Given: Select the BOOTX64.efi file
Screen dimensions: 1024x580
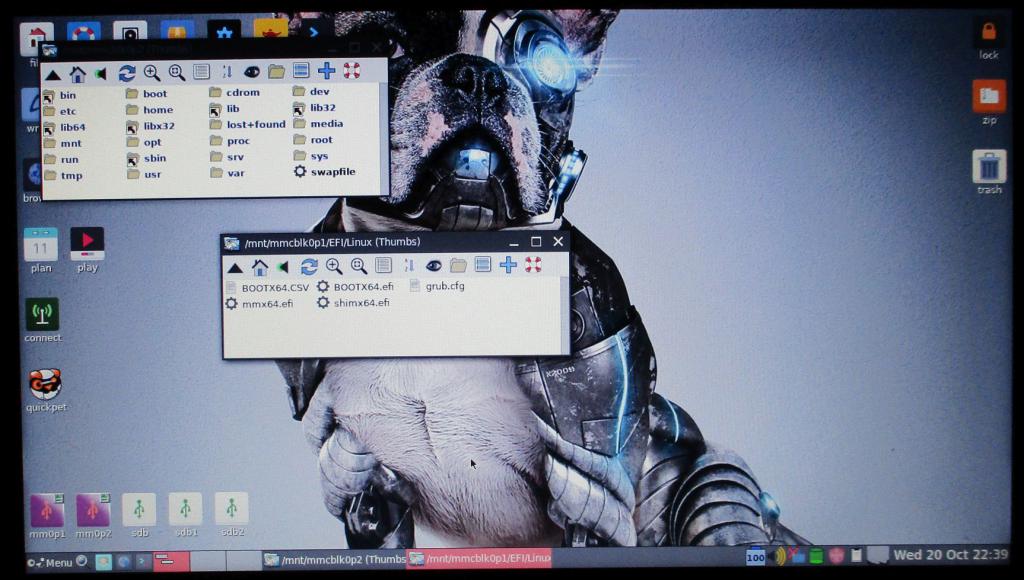Looking at the screenshot, I should (355, 286).
